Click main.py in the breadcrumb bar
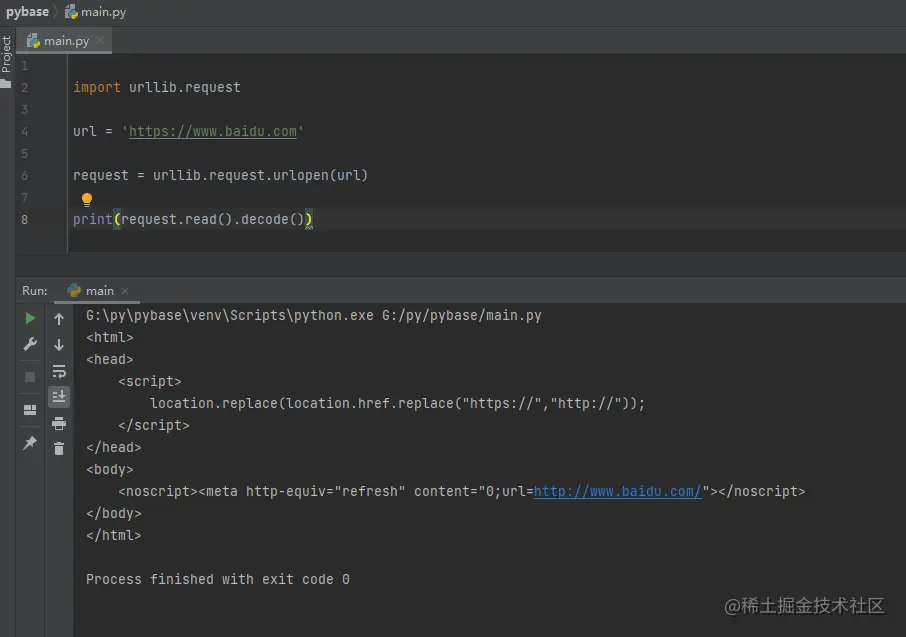 pyautogui.click(x=96, y=12)
